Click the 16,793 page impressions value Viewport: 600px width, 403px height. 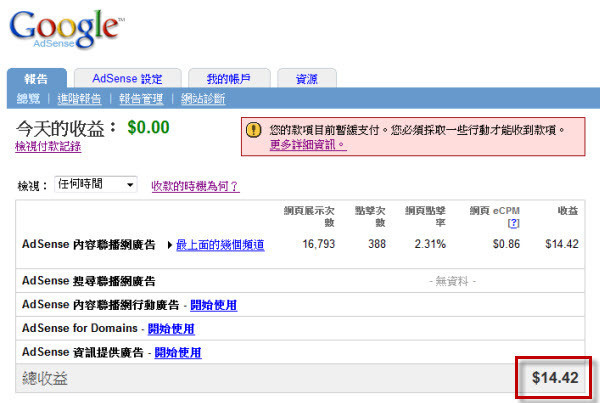click(x=319, y=244)
